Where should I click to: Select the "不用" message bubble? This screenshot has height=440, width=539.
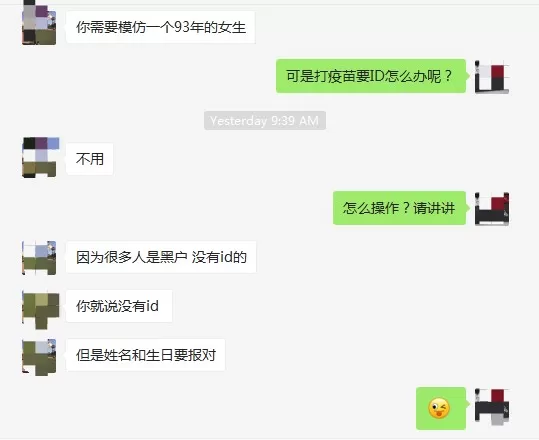click(x=89, y=159)
